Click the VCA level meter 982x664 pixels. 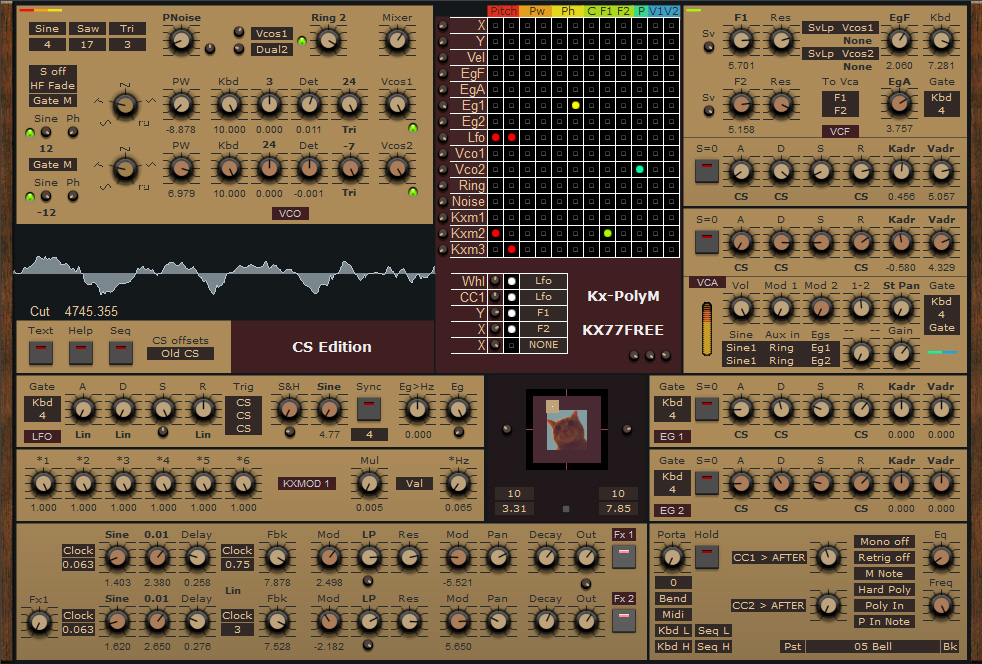707,329
